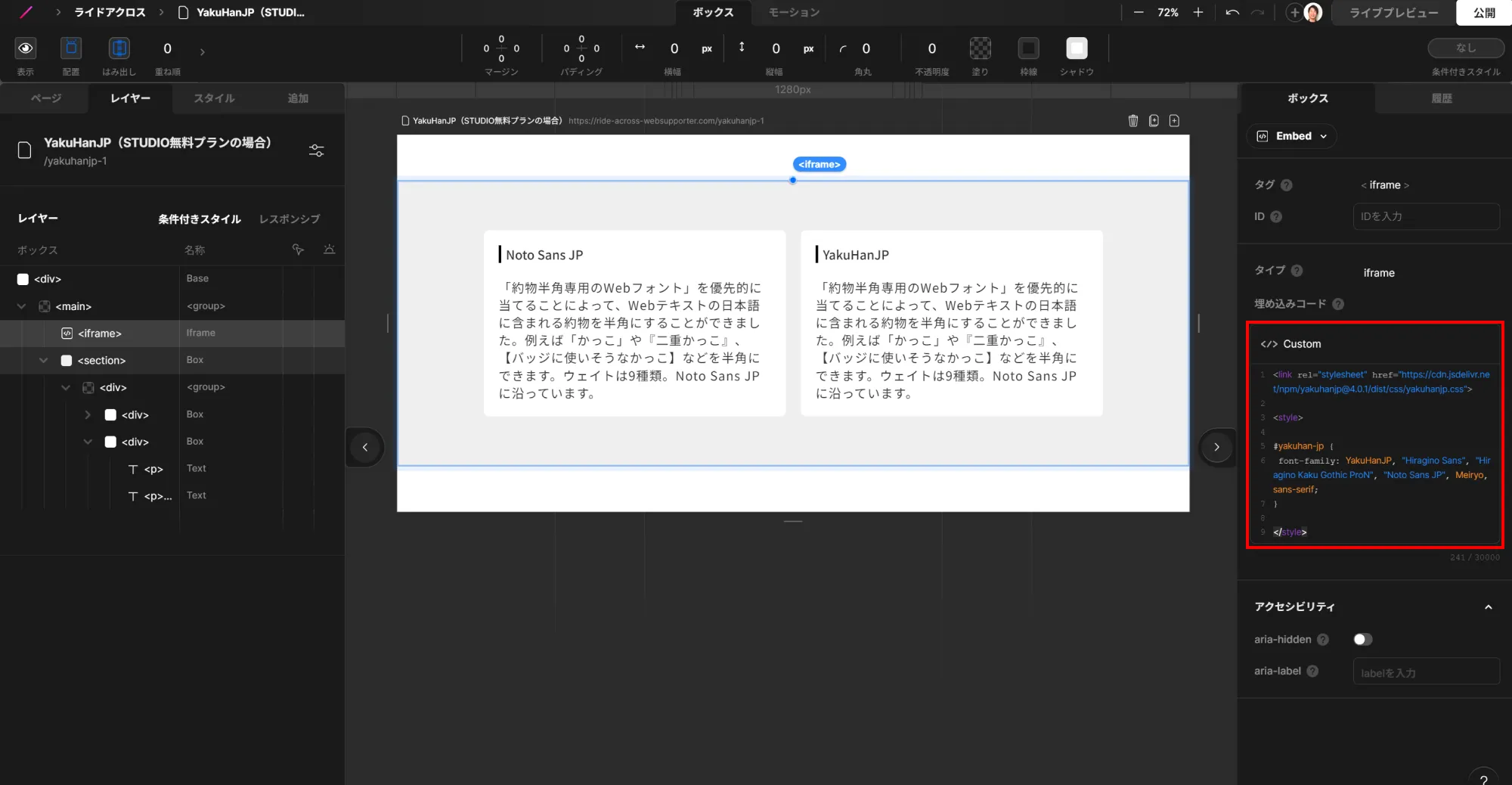1512x785 pixels.
Task: Click inside the Custom code editor
Action: click(1375, 452)
